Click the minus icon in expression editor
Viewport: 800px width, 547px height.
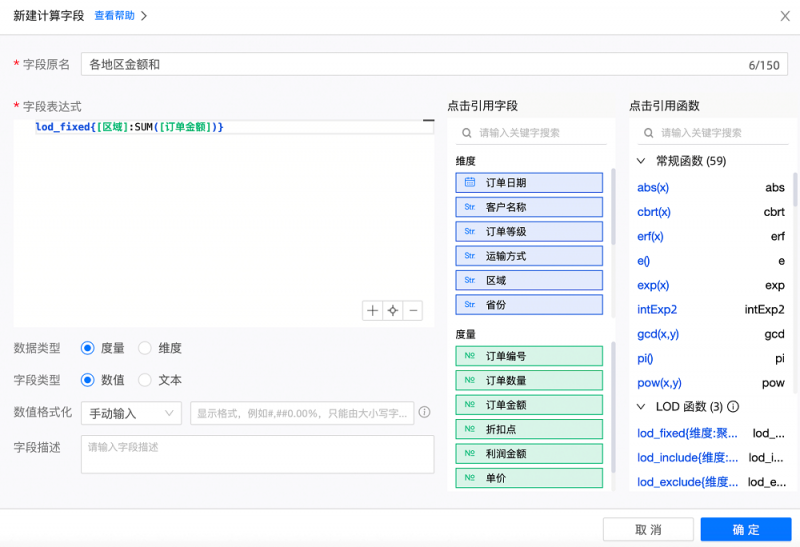click(x=413, y=311)
